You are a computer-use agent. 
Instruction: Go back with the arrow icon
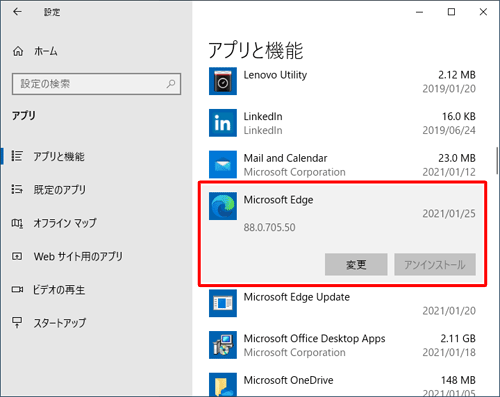(x=17, y=12)
